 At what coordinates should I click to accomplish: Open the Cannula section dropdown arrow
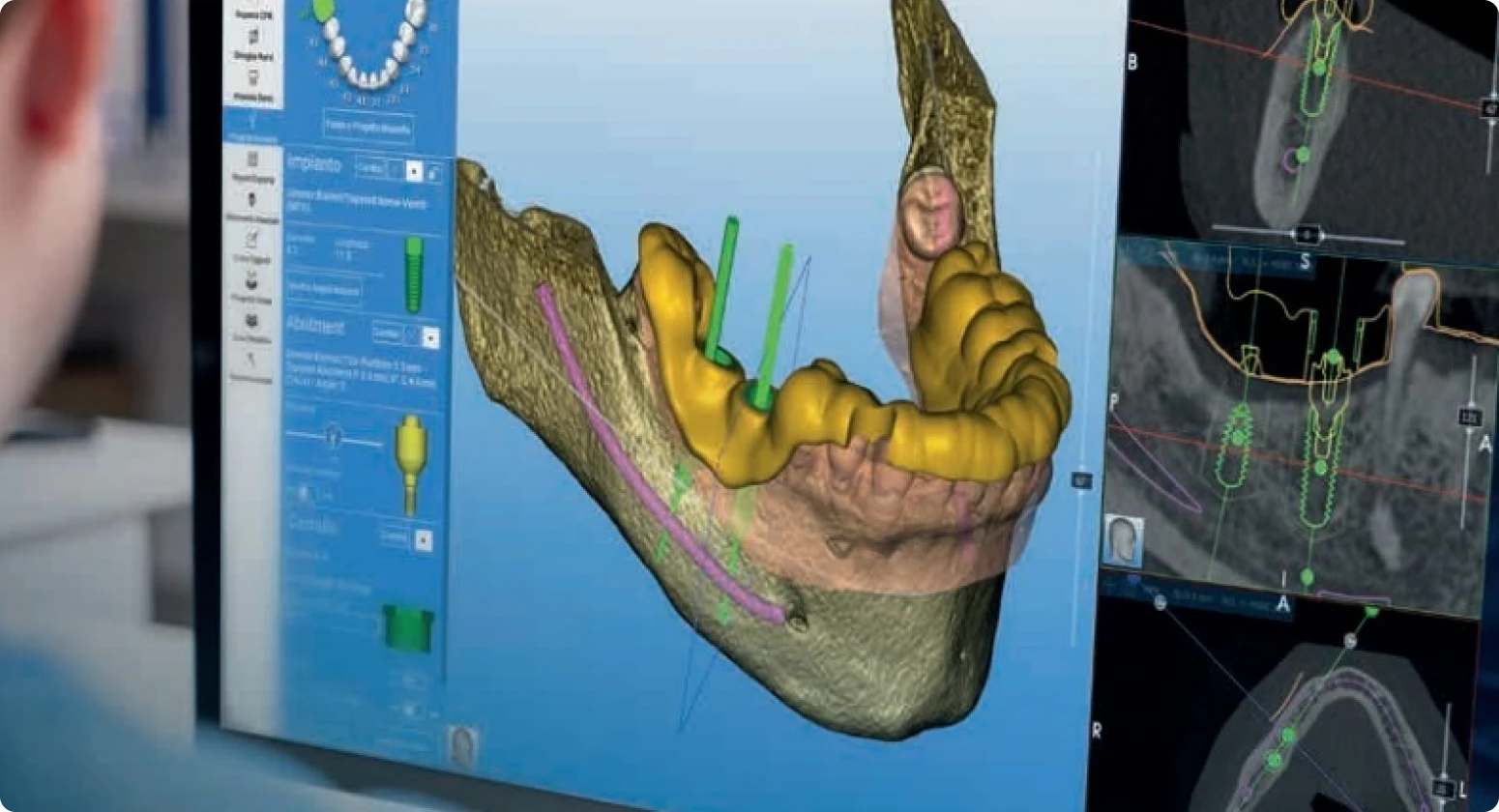tap(423, 540)
